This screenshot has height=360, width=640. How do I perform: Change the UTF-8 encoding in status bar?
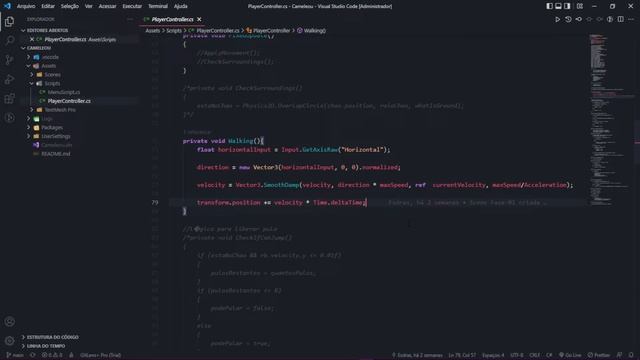(517, 355)
